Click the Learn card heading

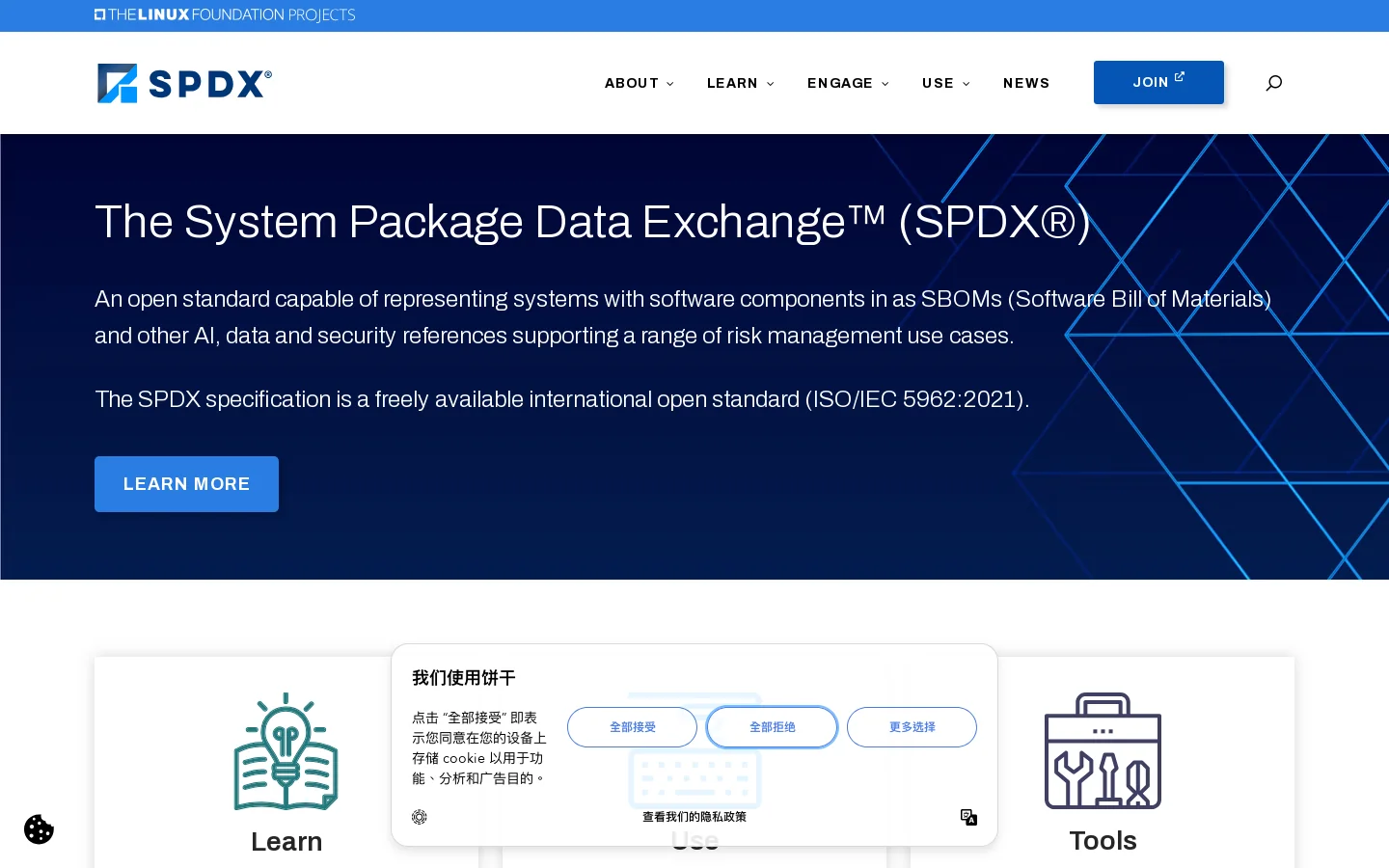[286, 841]
